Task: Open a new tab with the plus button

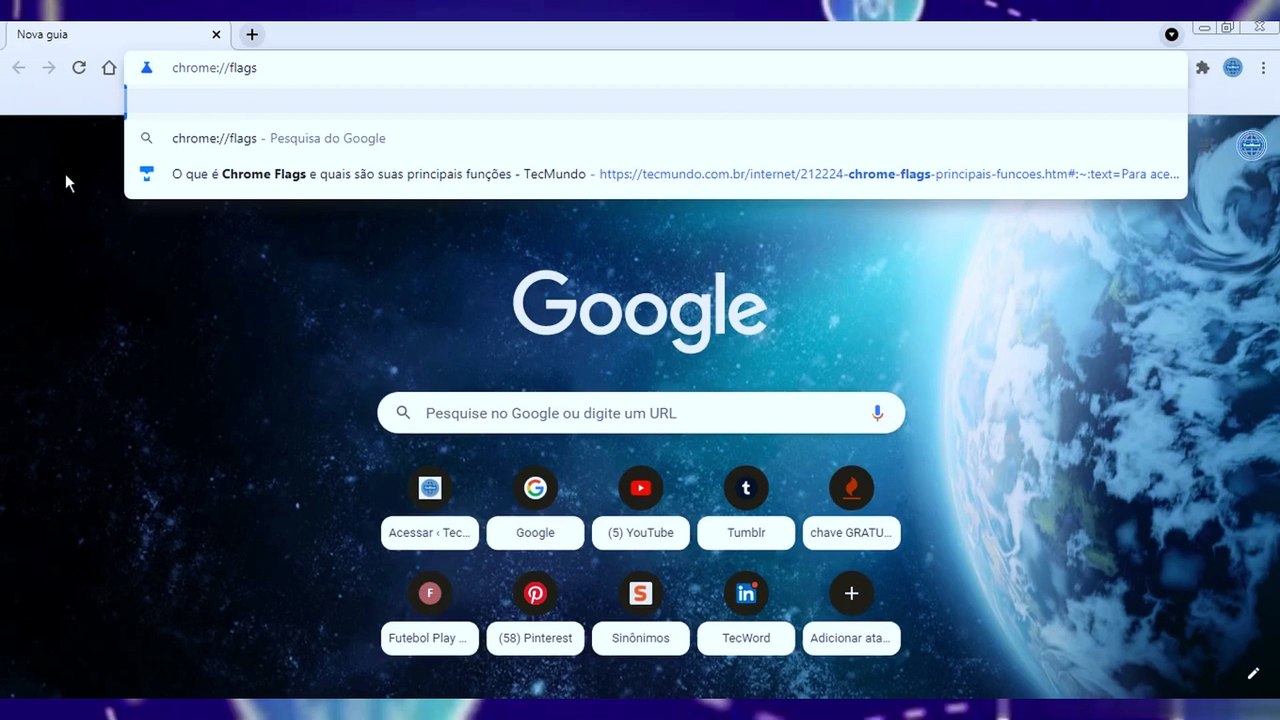Action: tap(252, 34)
